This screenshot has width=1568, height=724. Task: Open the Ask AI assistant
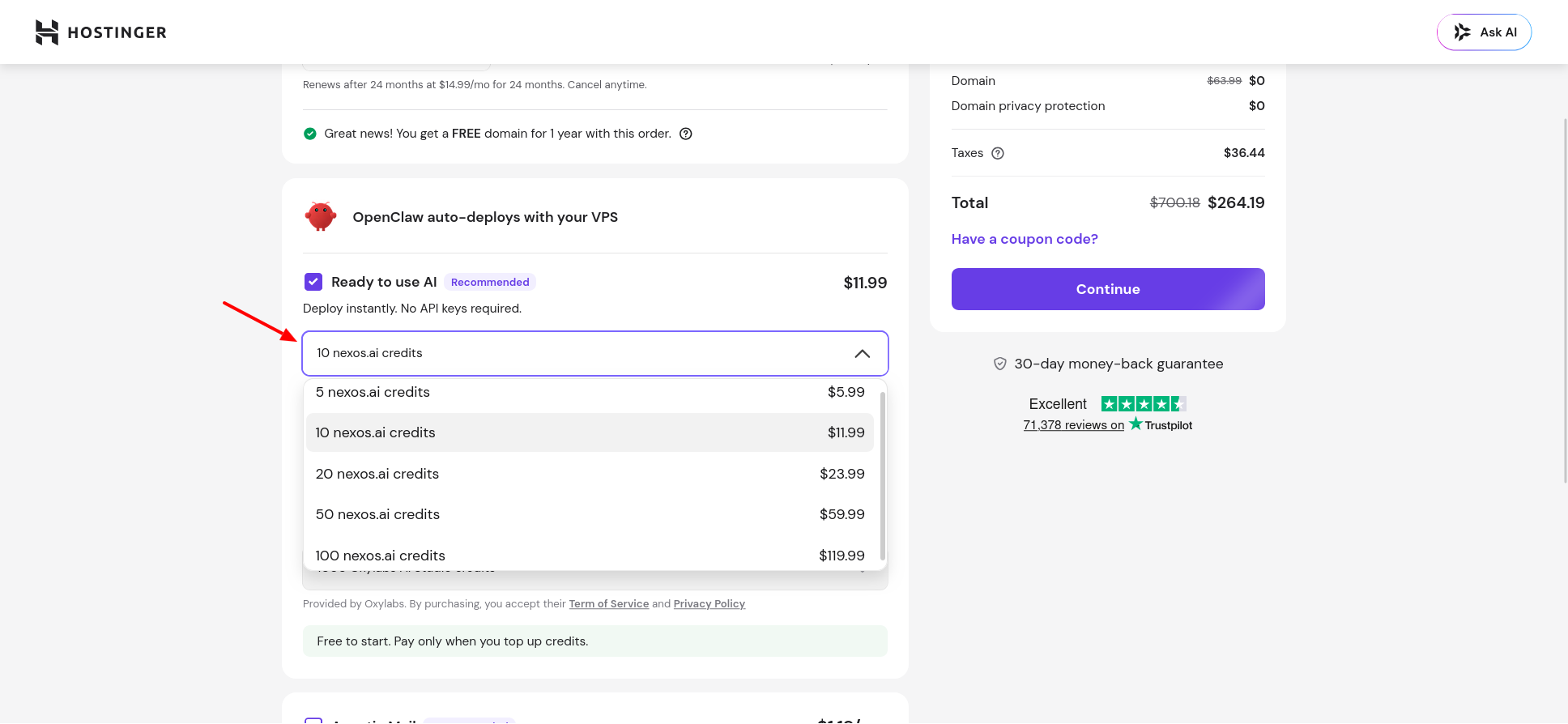1484,32
